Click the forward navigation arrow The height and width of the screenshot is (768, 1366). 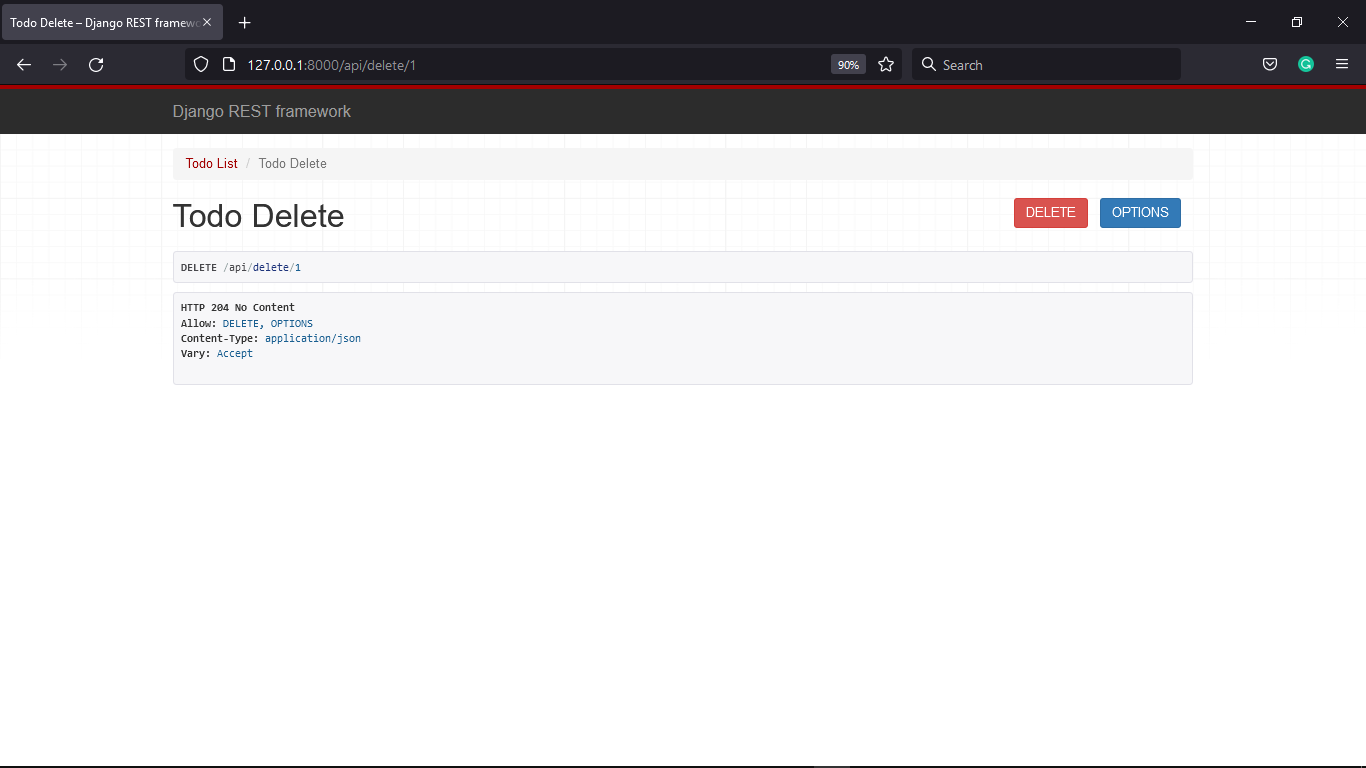(x=60, y=65)
